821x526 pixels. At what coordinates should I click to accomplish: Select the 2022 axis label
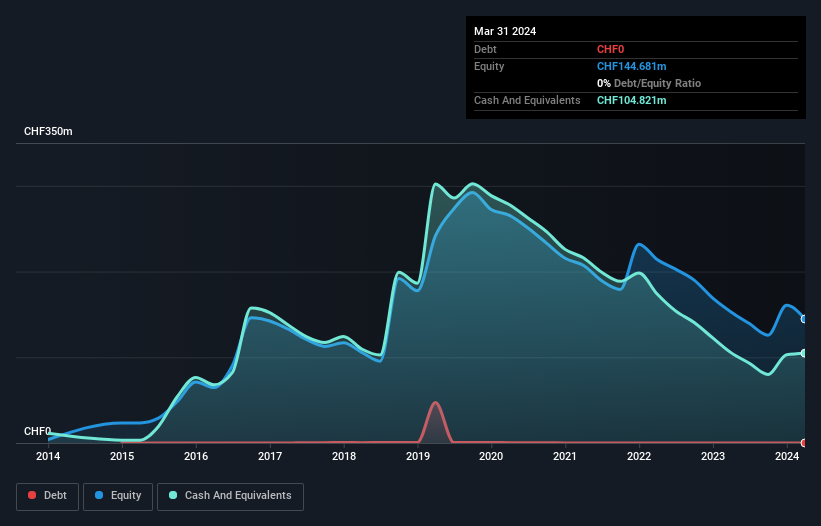pyautogui.click(x=639, y=456)
